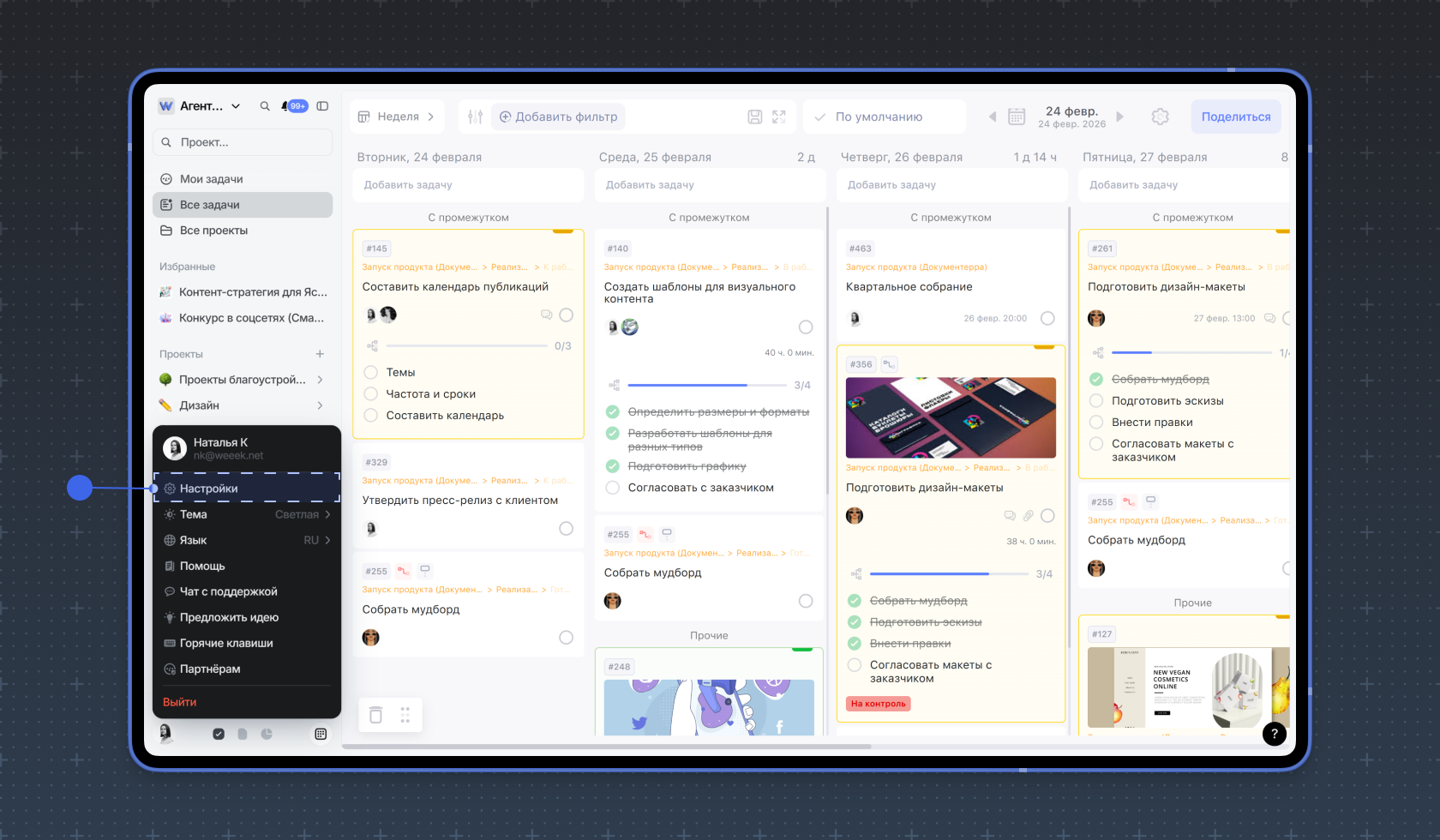This screenshot has height=840, width=1440.
Task: Open the calendar date picker icon
Action: [1017, 117]
